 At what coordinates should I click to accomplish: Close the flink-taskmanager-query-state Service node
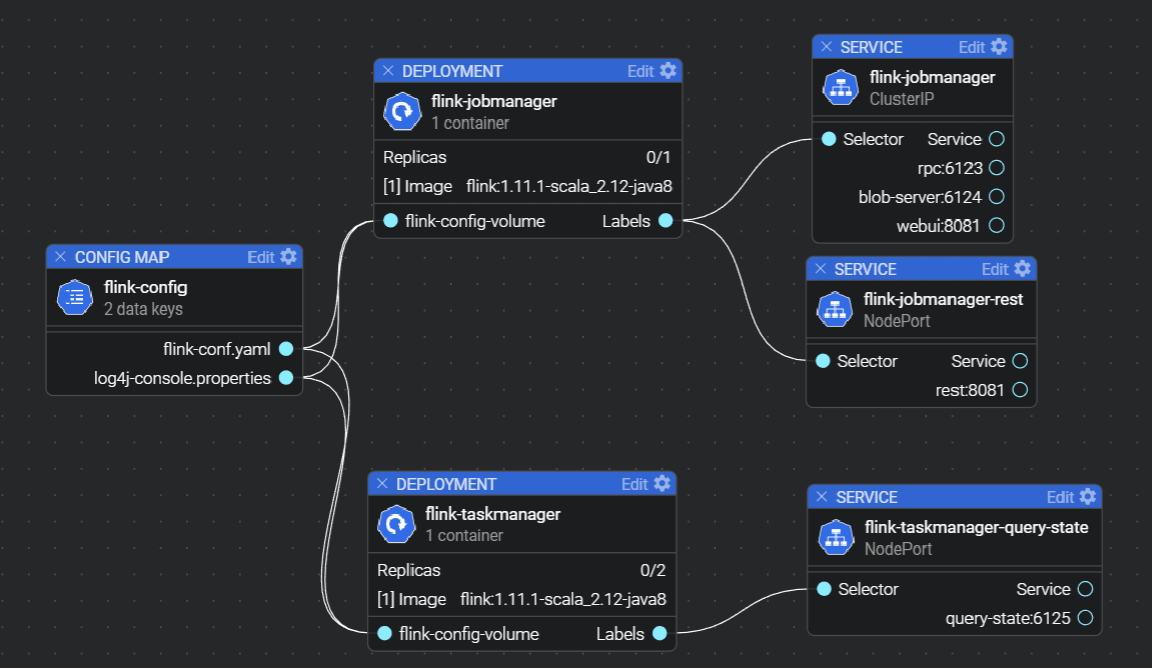coord(822,496)
